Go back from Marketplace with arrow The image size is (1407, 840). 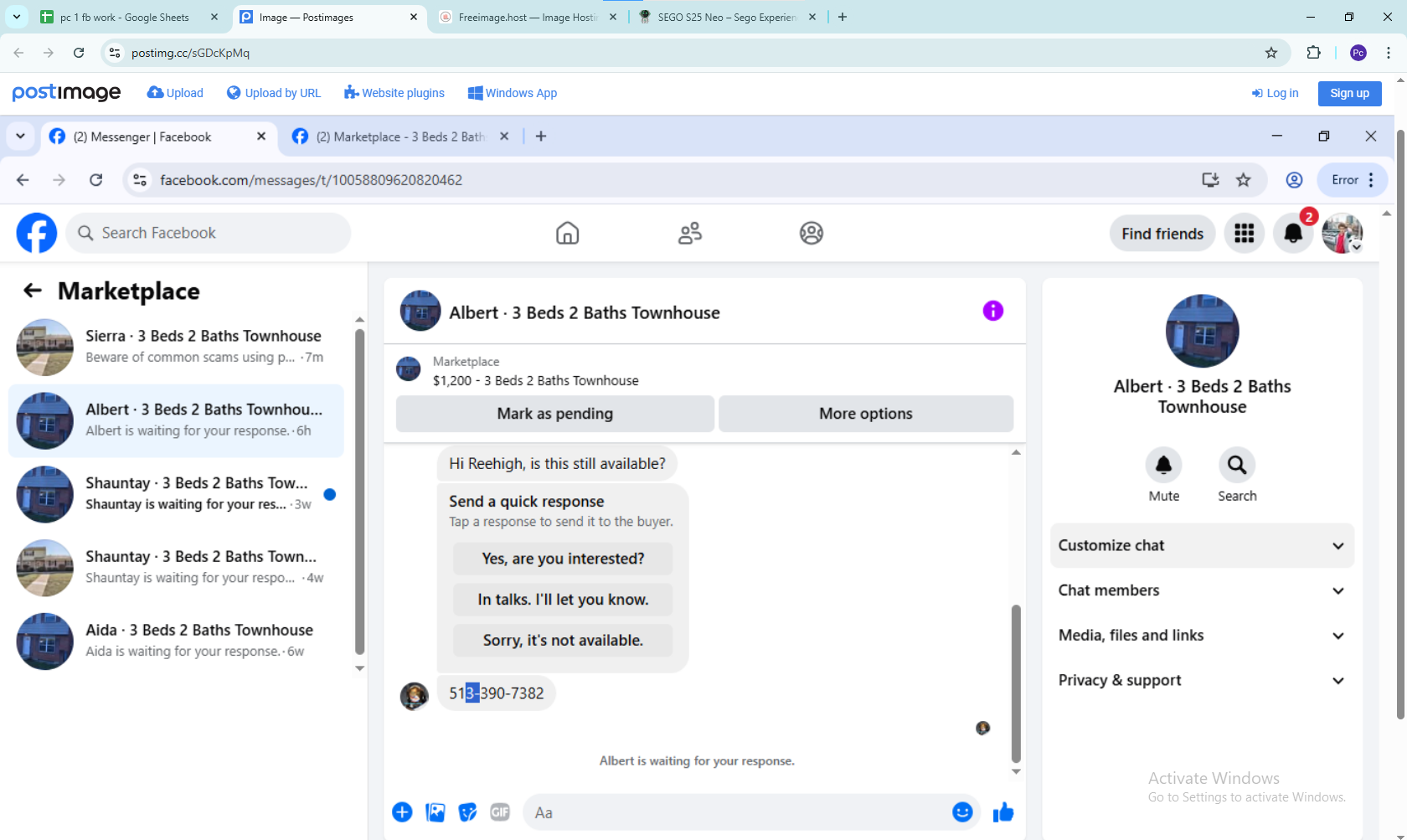tap(33, 291)
